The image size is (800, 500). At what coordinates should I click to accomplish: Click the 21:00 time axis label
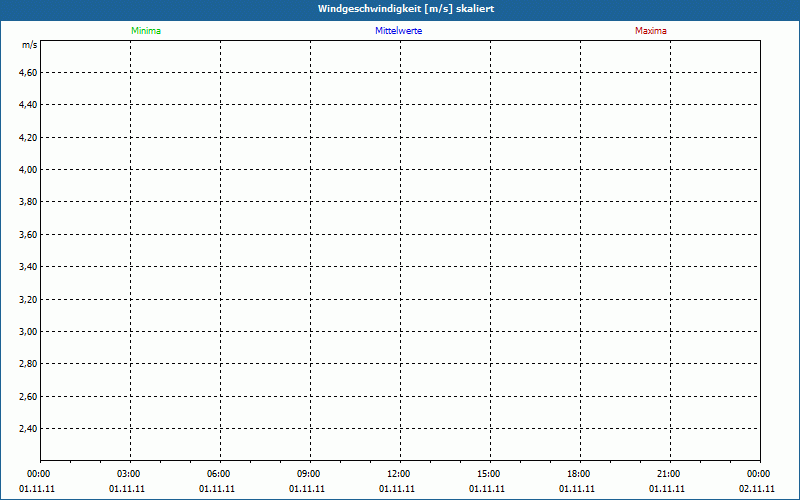pos(668,474)
